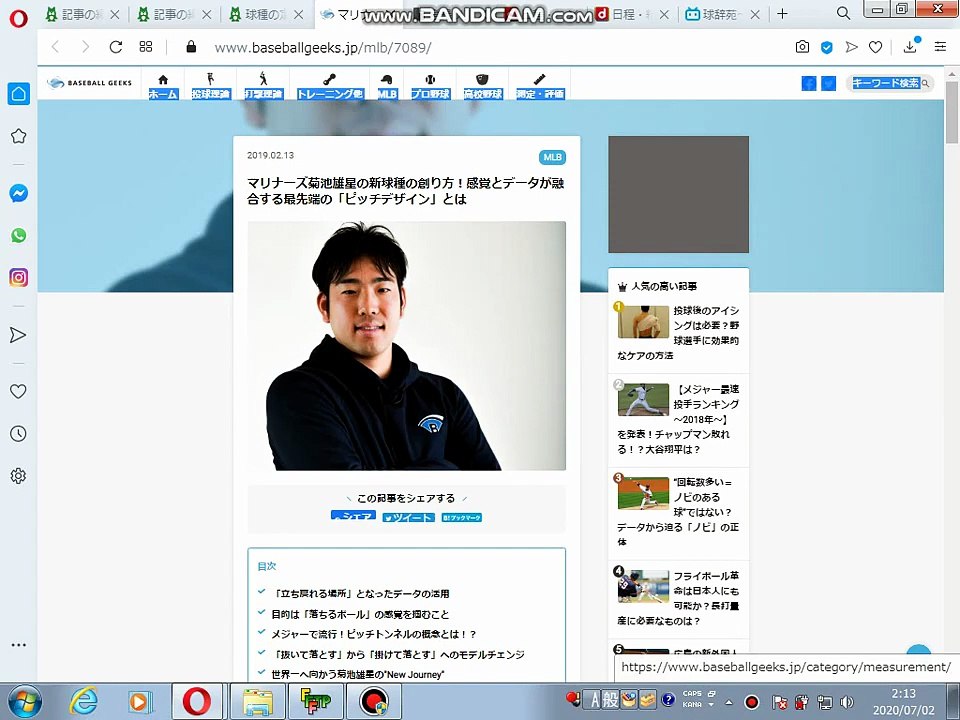Launch Internet Explorer from taskbar
The image size is (960, 720).
coord(83,701)
